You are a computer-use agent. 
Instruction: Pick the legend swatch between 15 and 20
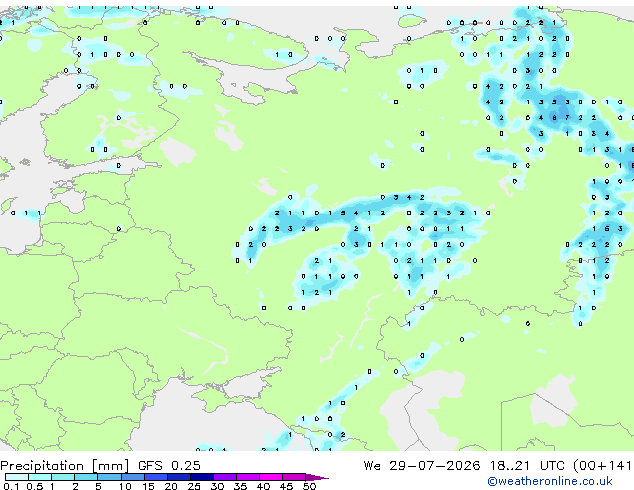pyautogui.click(x=156, y=477)
